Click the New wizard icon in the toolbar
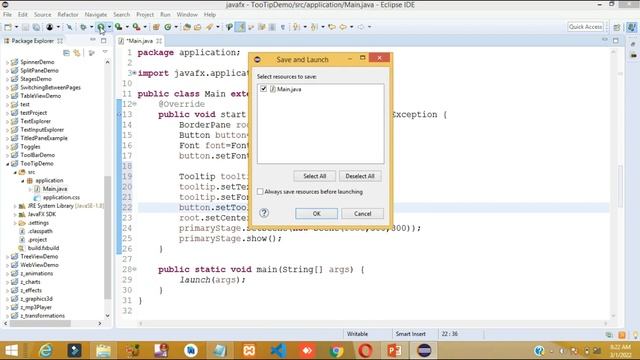The image size is (640, 360). pos(8,27)
